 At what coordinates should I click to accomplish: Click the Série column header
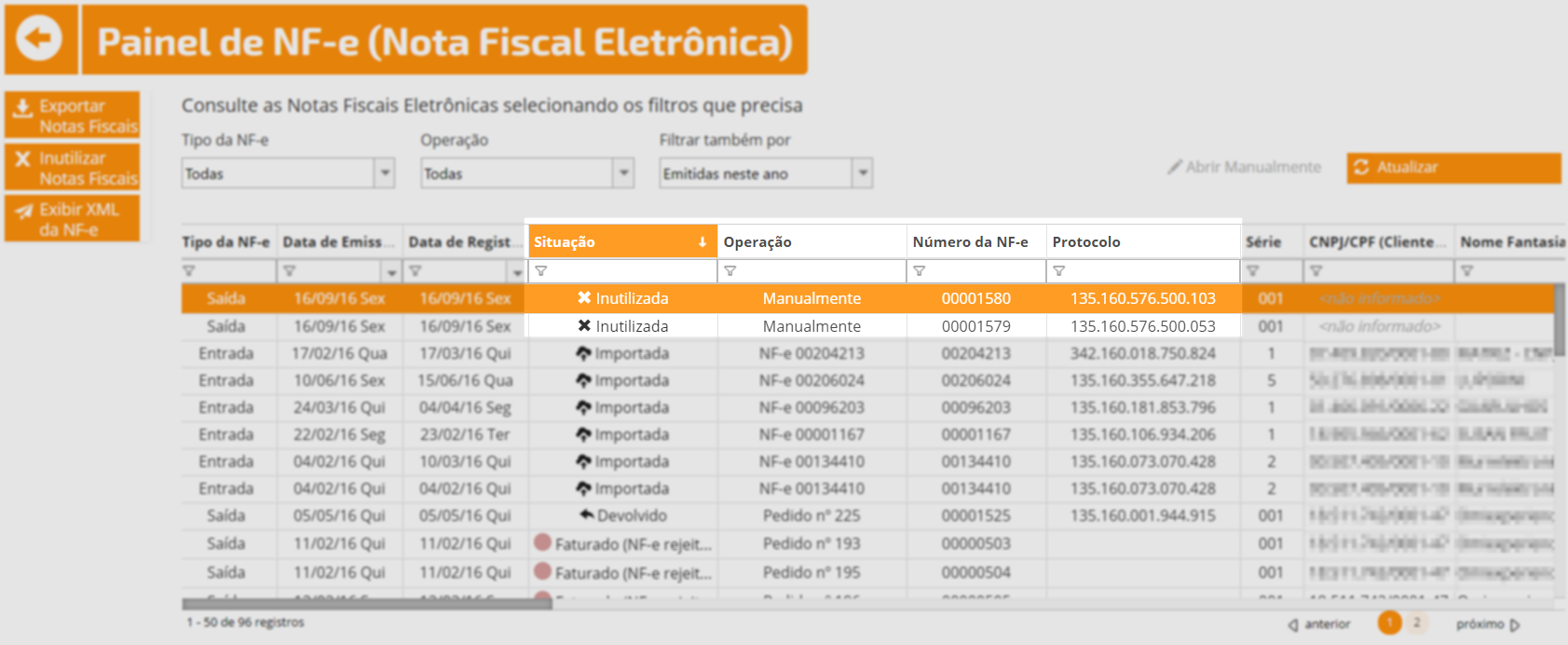[x=1272, y=241]
